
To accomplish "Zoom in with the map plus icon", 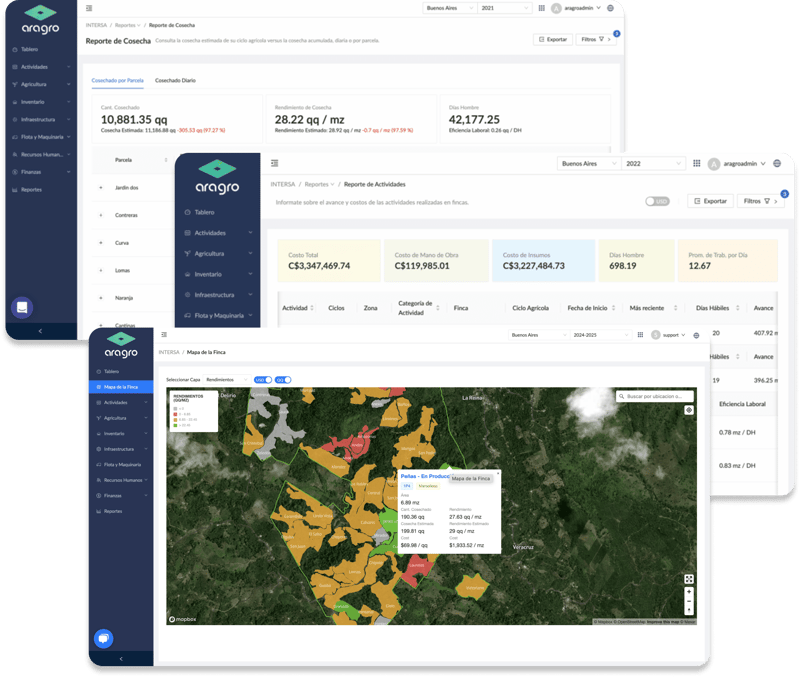I will (689, 591).
